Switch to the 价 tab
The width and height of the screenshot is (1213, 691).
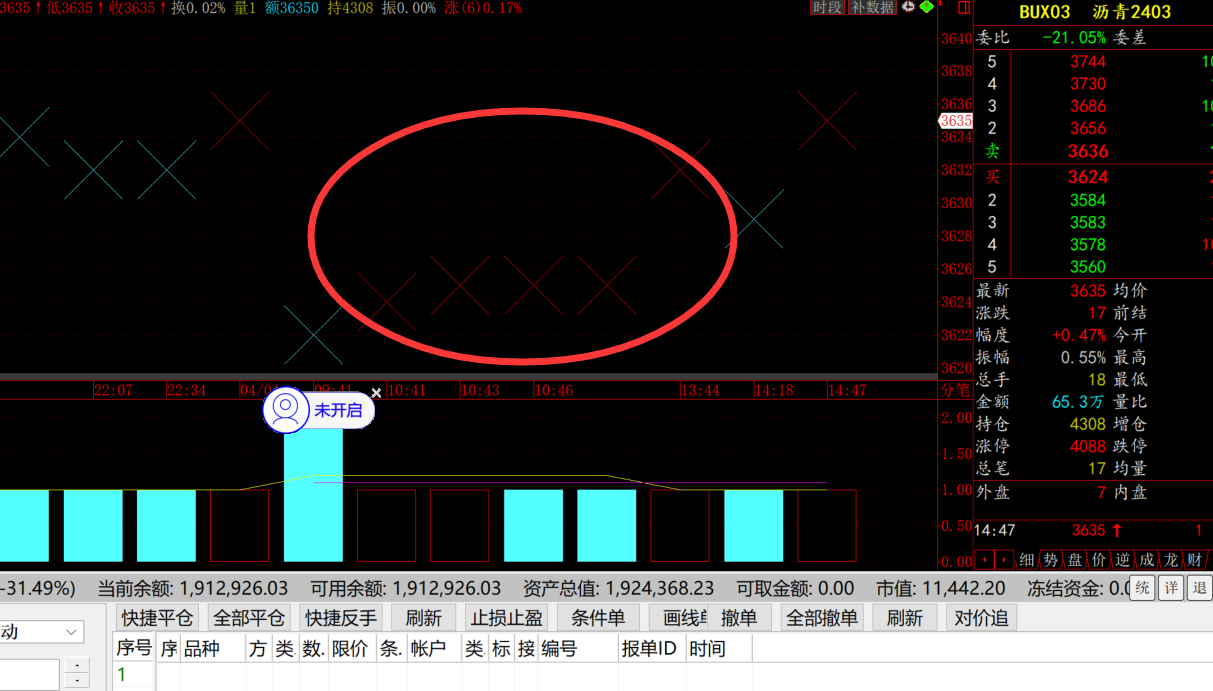point(1098,560)
